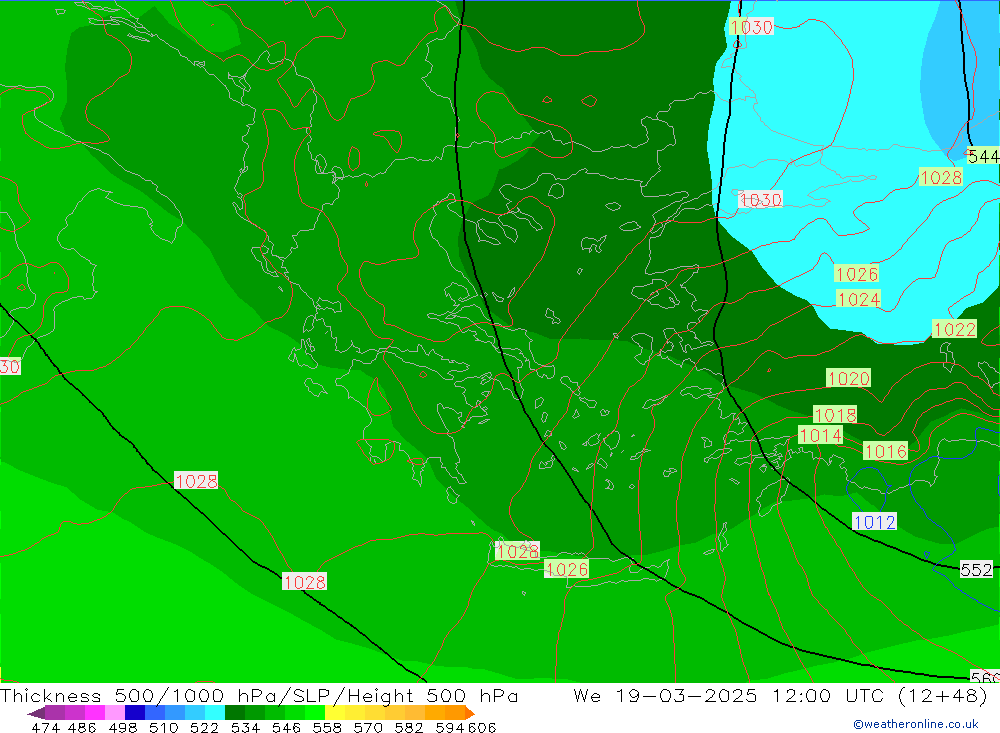Screen dimensions: 1000x733
Task: Click the purple arrow at legend's low end
Action: point(36,713)
